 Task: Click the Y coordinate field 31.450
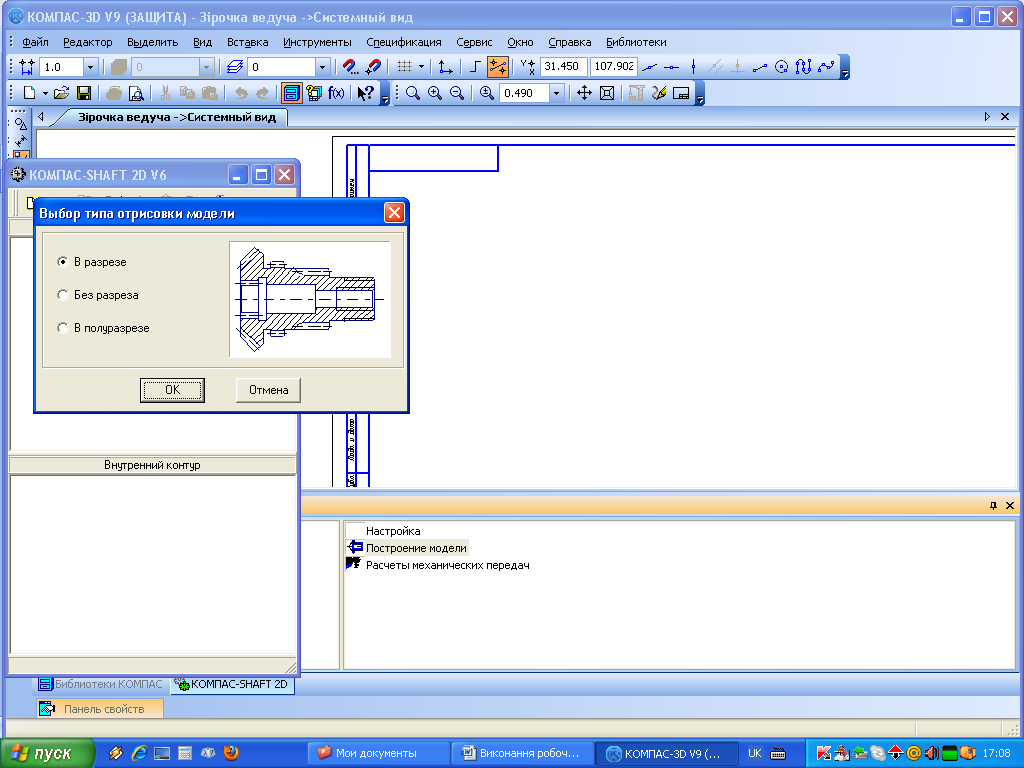click(x=562, y=67)
